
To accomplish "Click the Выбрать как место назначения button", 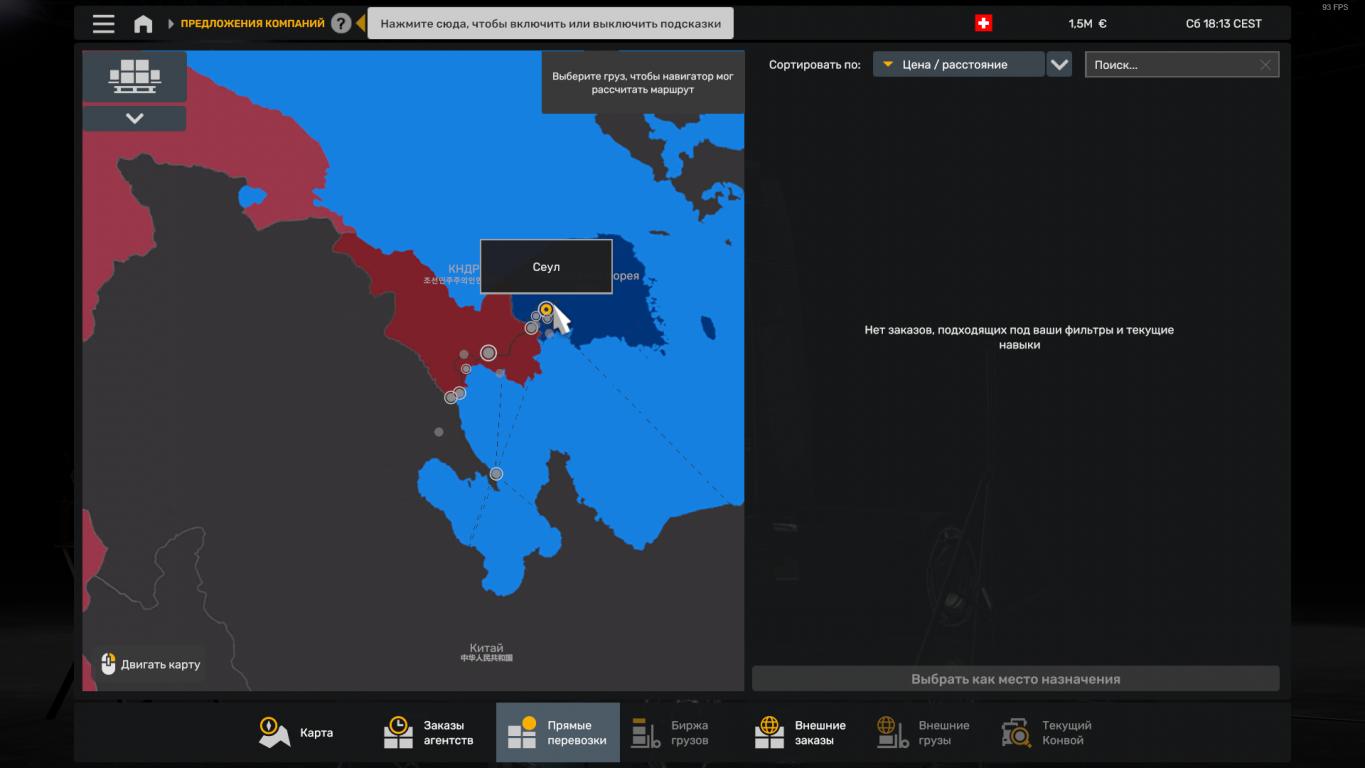I will click(1015, 679).
